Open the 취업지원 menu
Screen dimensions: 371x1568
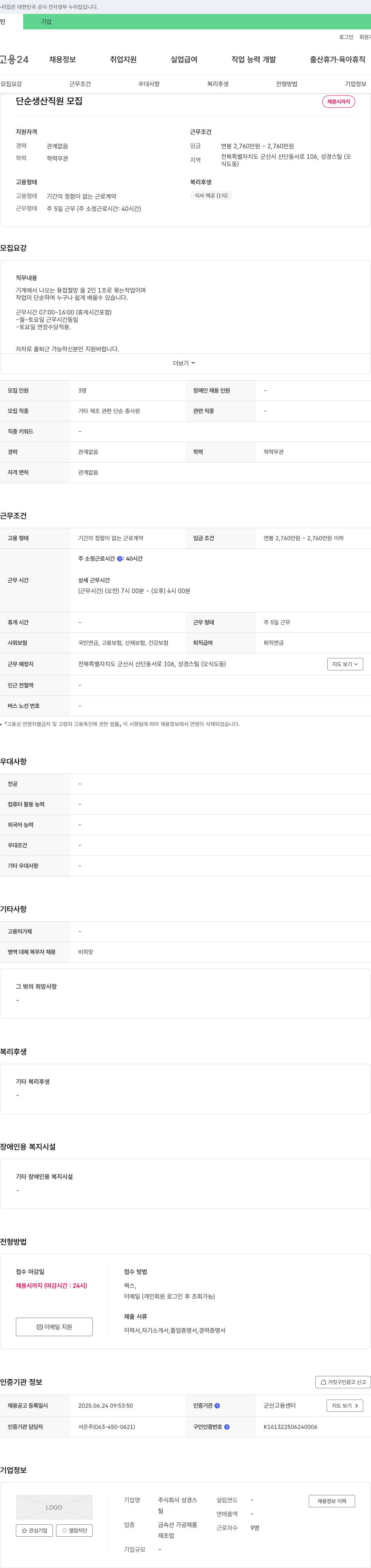[123, 59]
